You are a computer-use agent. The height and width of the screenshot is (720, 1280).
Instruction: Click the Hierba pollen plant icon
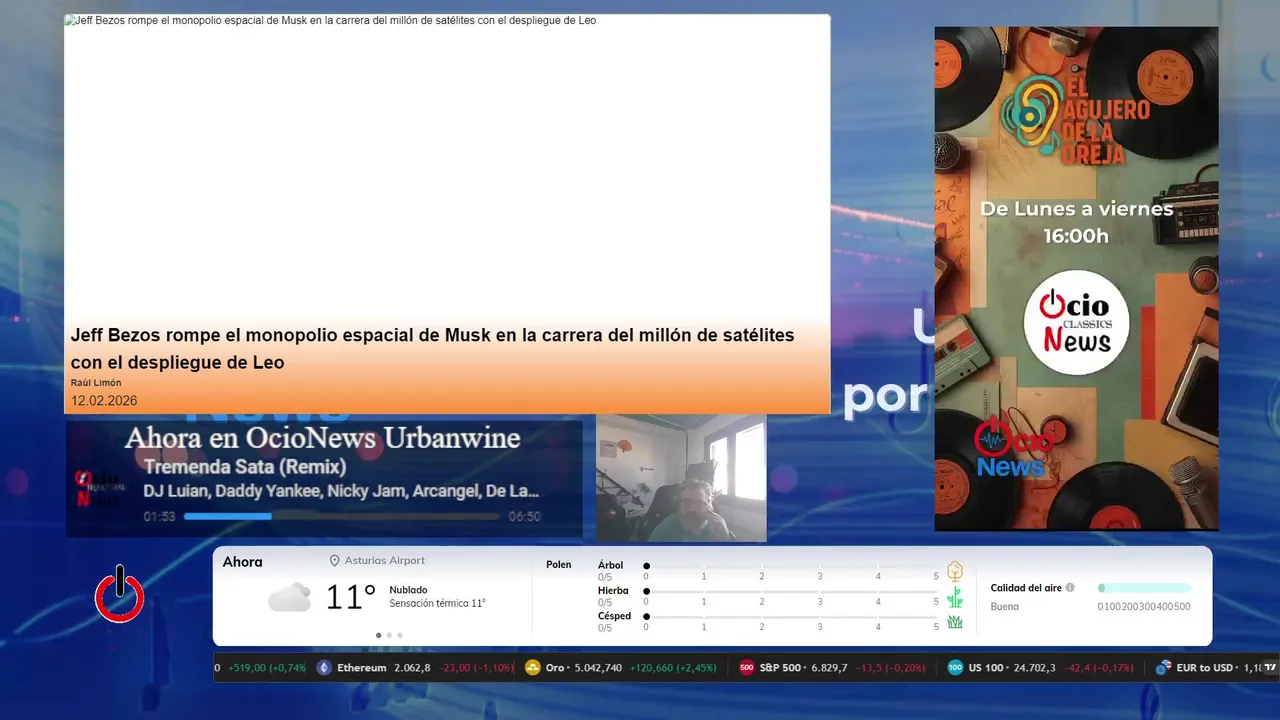[x=955, y=597]
